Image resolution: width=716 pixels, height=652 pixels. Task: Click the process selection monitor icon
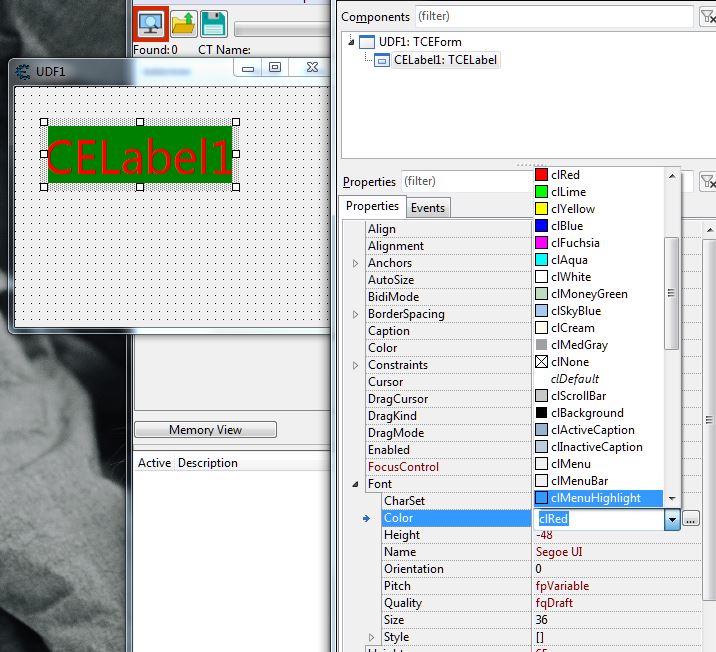coord(151,23)
